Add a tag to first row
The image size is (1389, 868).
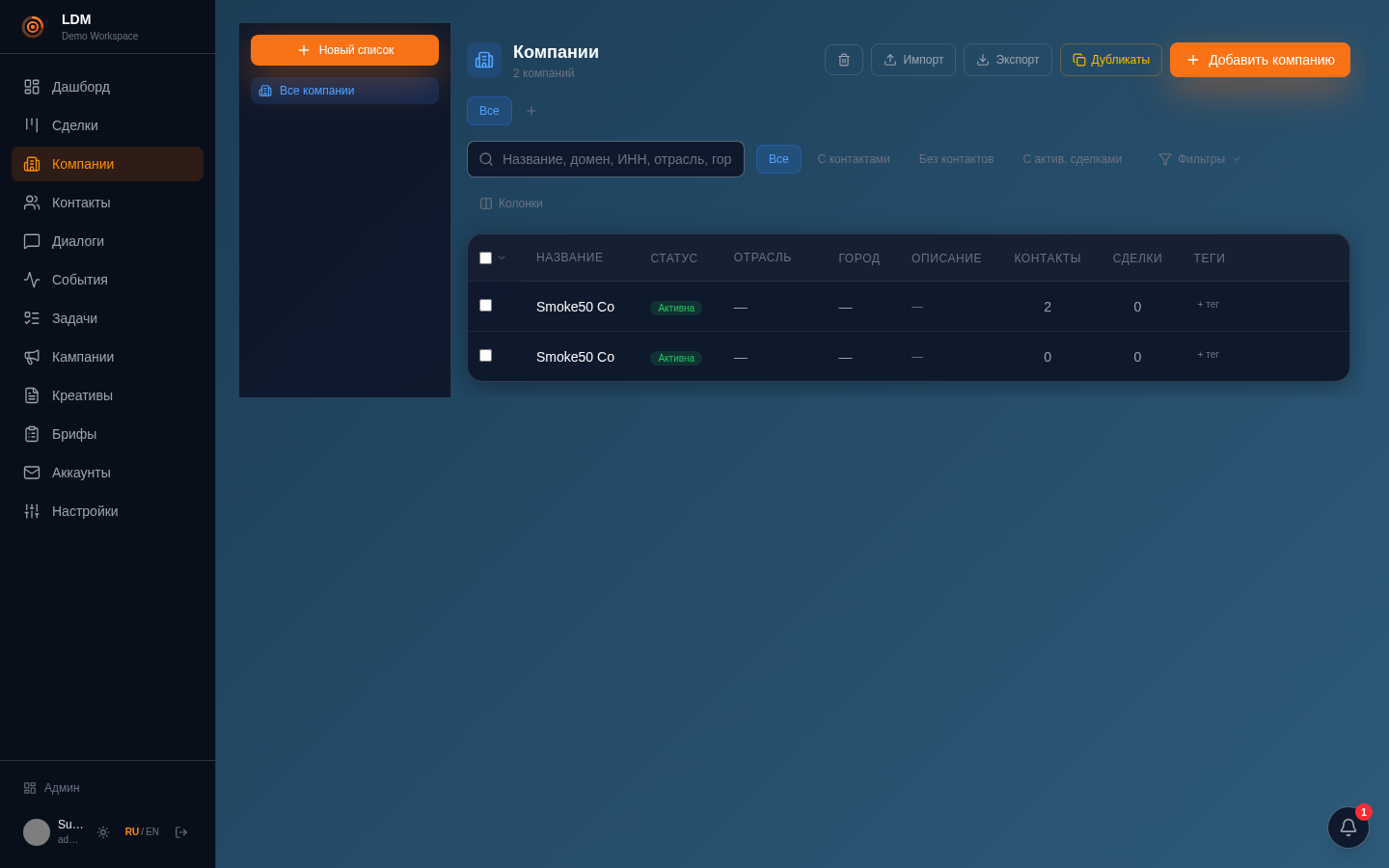click(x=1208, y=305)
